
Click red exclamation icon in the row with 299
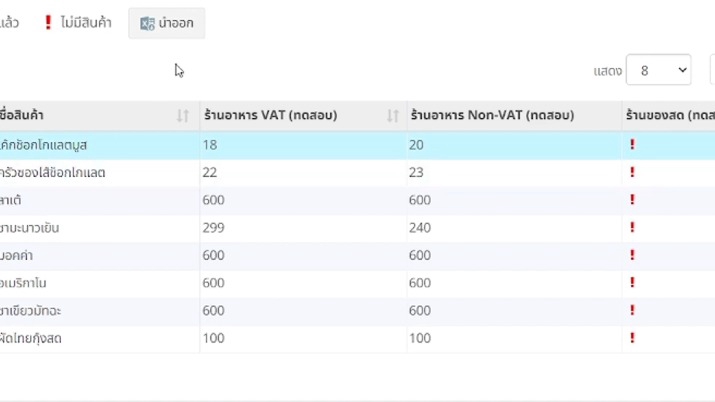632,228
